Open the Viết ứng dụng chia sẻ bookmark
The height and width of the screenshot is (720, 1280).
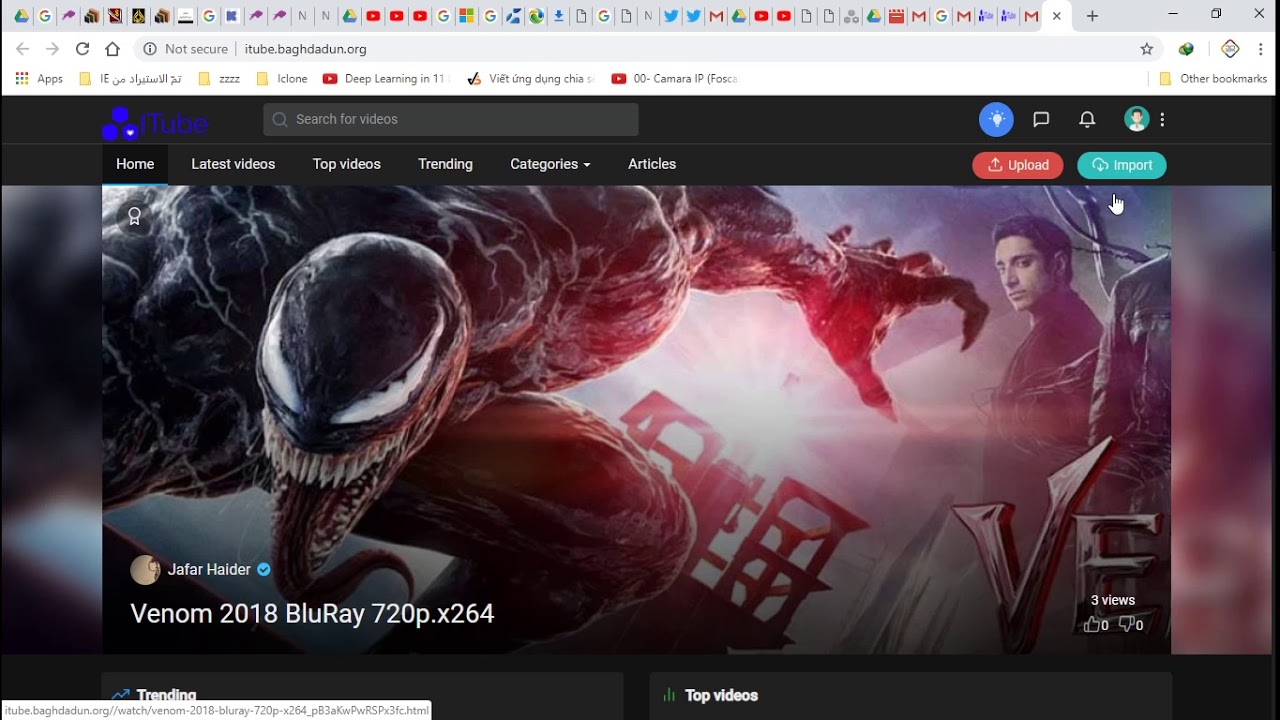pos(531,78)
